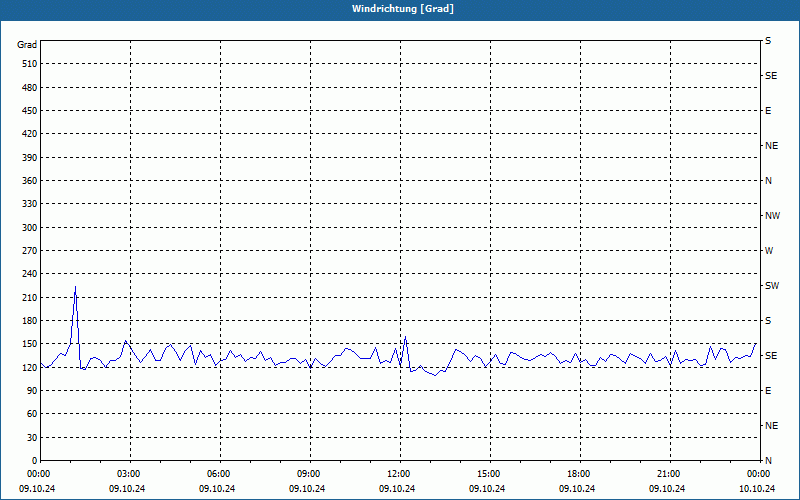Click the 18:00 time axis label
Viewport: 800px width, 500px height.
click(580, 474)
